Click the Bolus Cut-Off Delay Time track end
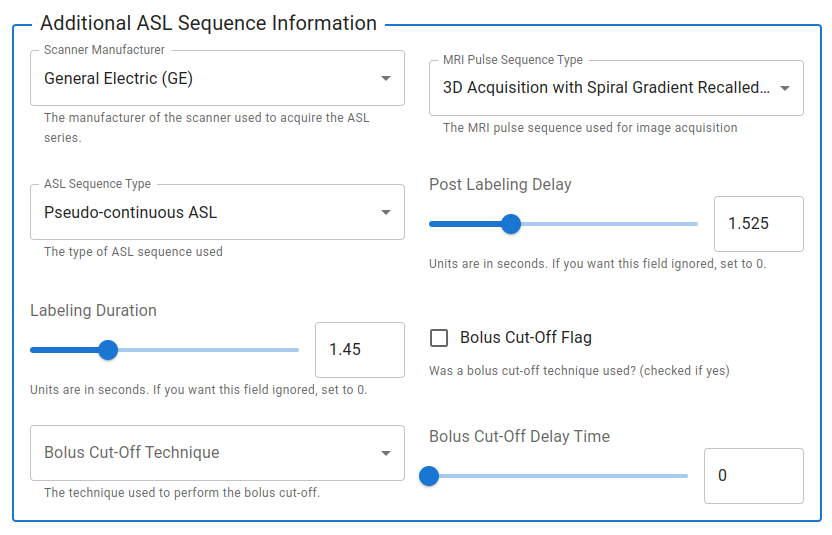The width and height of the screenshot is (832, 535). (x=684, y=476)
